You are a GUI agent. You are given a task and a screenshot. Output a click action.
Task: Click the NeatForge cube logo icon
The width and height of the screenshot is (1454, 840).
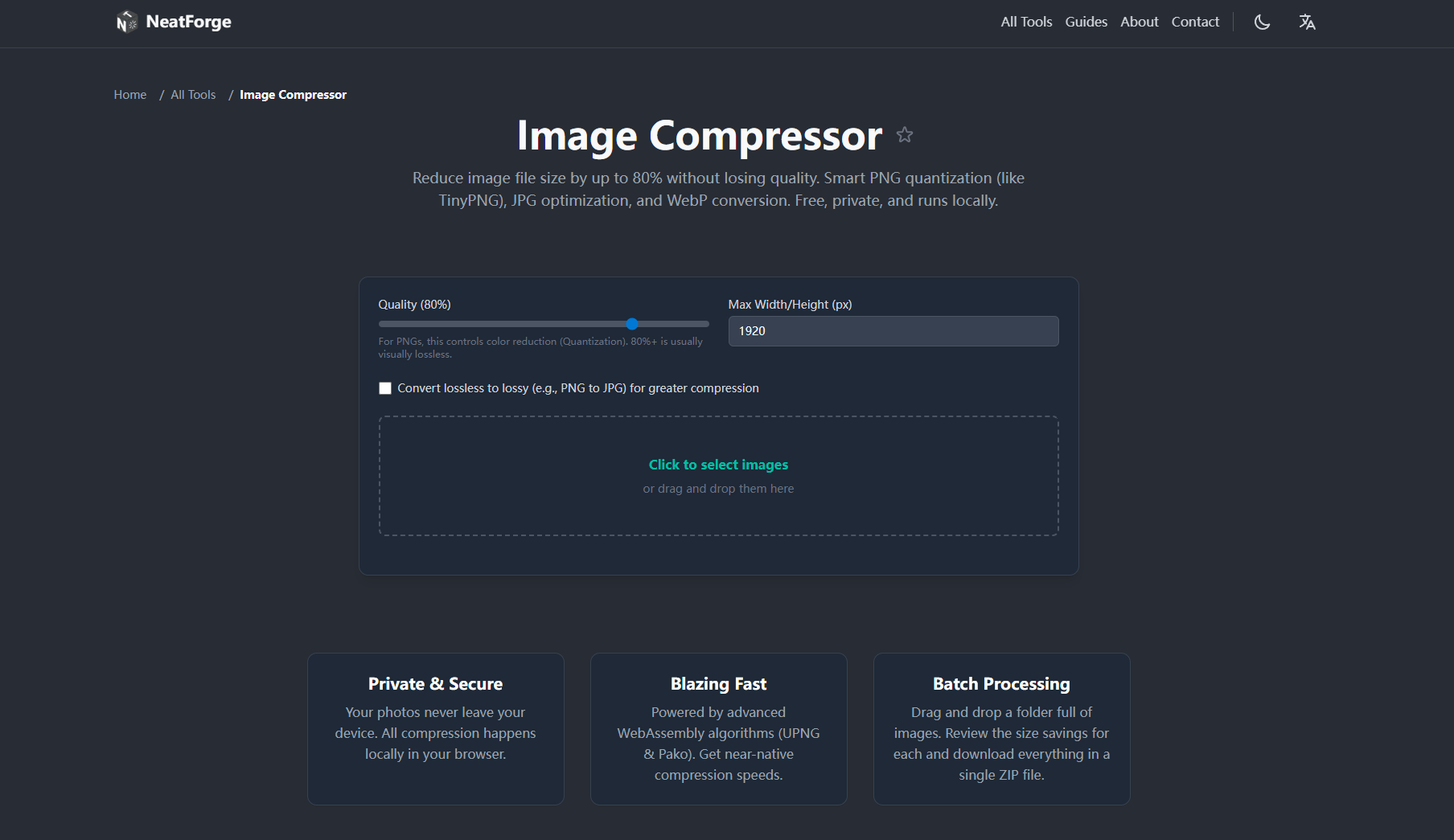pos(125,22)
